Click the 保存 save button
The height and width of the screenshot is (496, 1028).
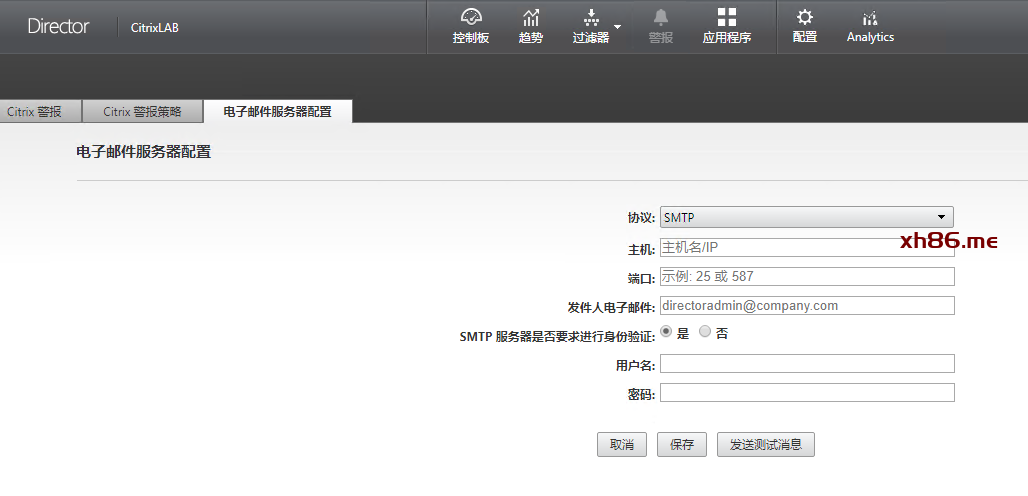(682, 445)
